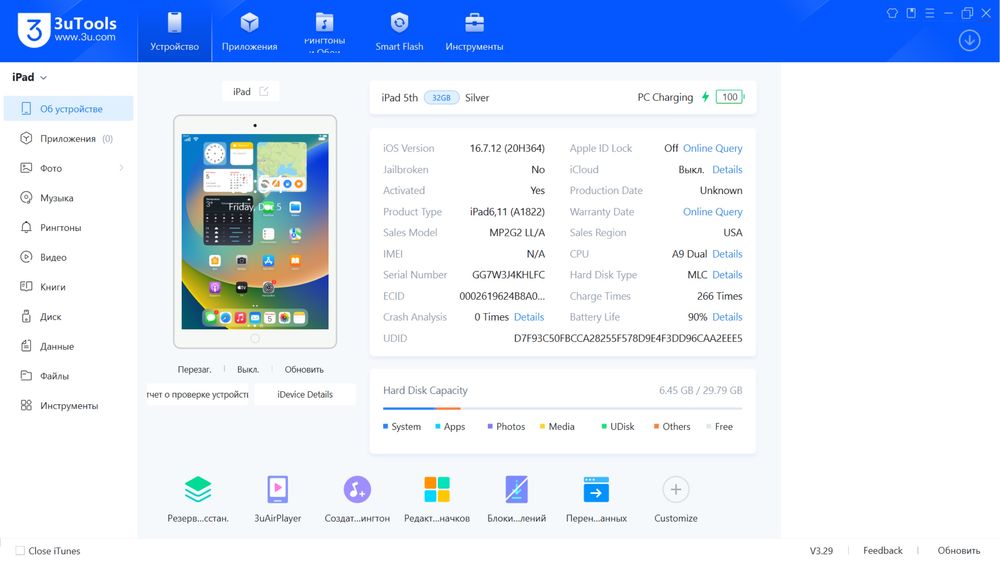Image resolution: width=1000 pixels, height=562 pixels.
Task: Open the downloads arrow icon
Action: tap(969, 41)
